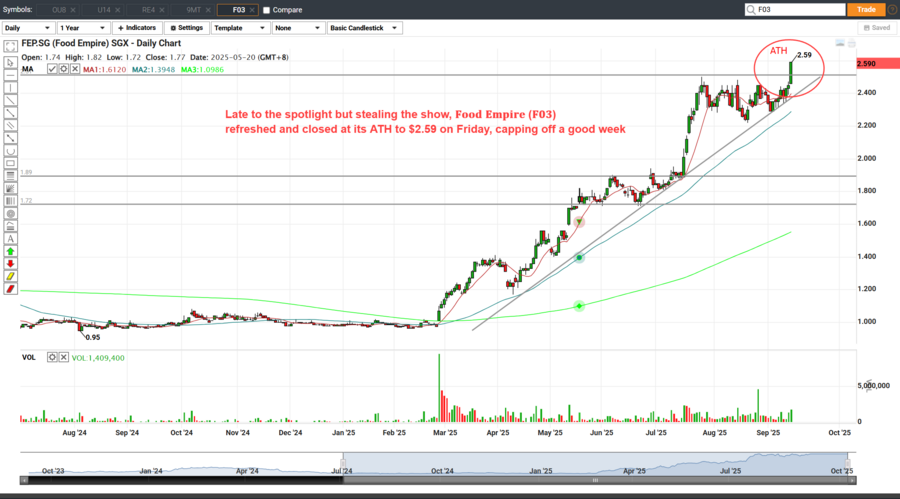The height and width of the screenshot is (499, 900).
Task: Select the yellow highlighter tool
Action: click(10, 276)
